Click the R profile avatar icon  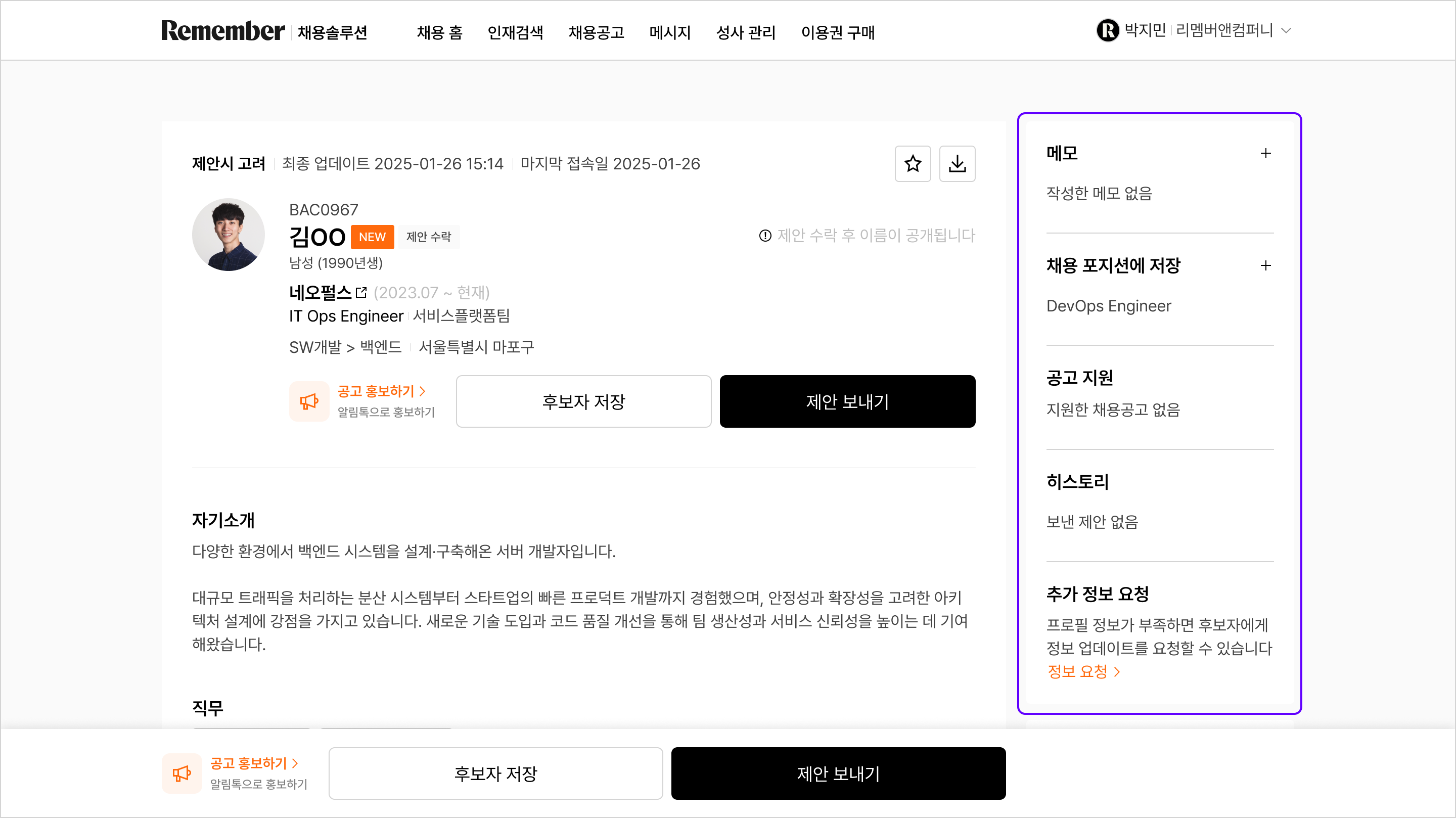tap(1107, 30)
